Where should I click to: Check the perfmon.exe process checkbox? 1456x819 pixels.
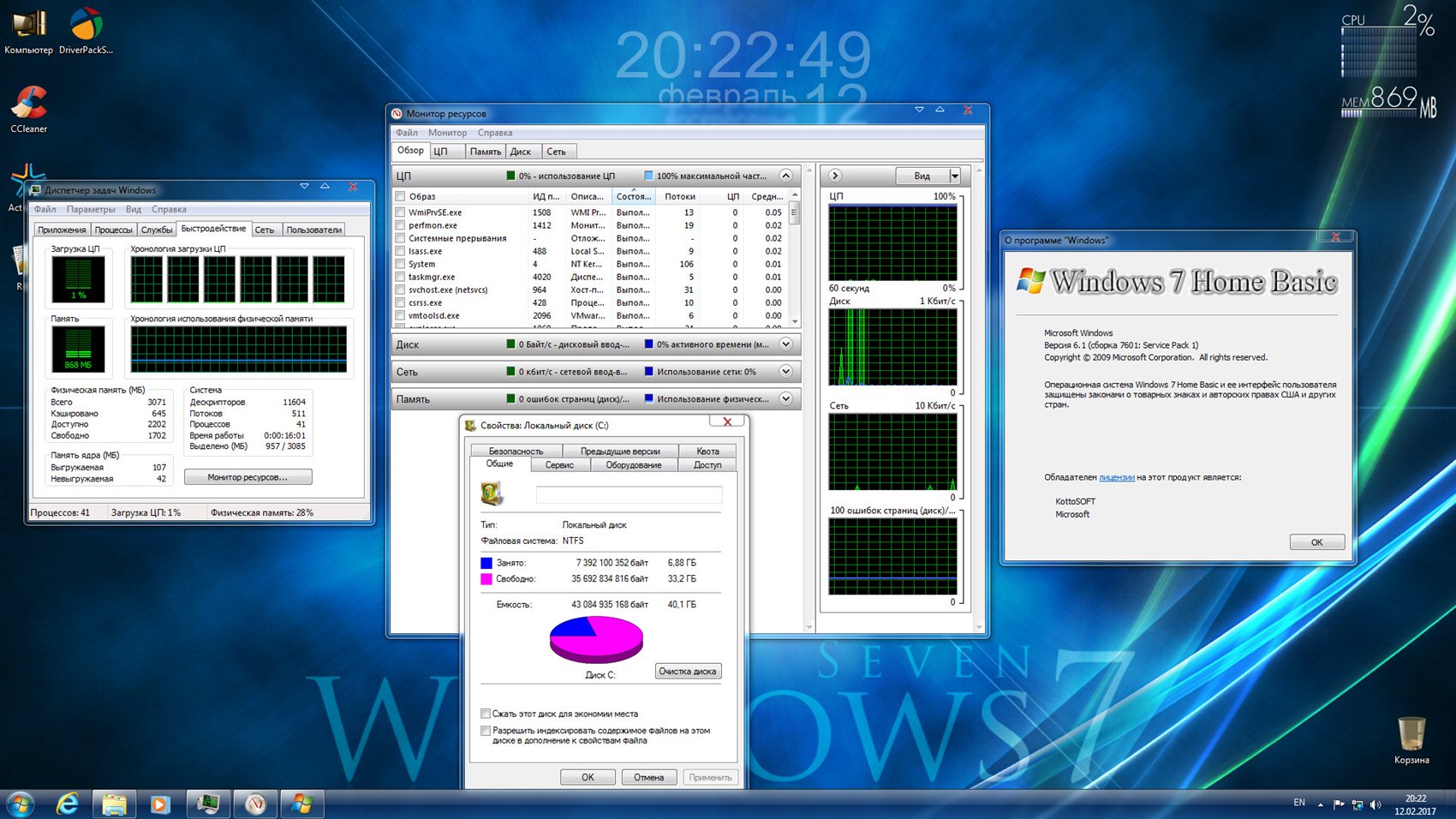pyautogui.click(x=400, y=225)
